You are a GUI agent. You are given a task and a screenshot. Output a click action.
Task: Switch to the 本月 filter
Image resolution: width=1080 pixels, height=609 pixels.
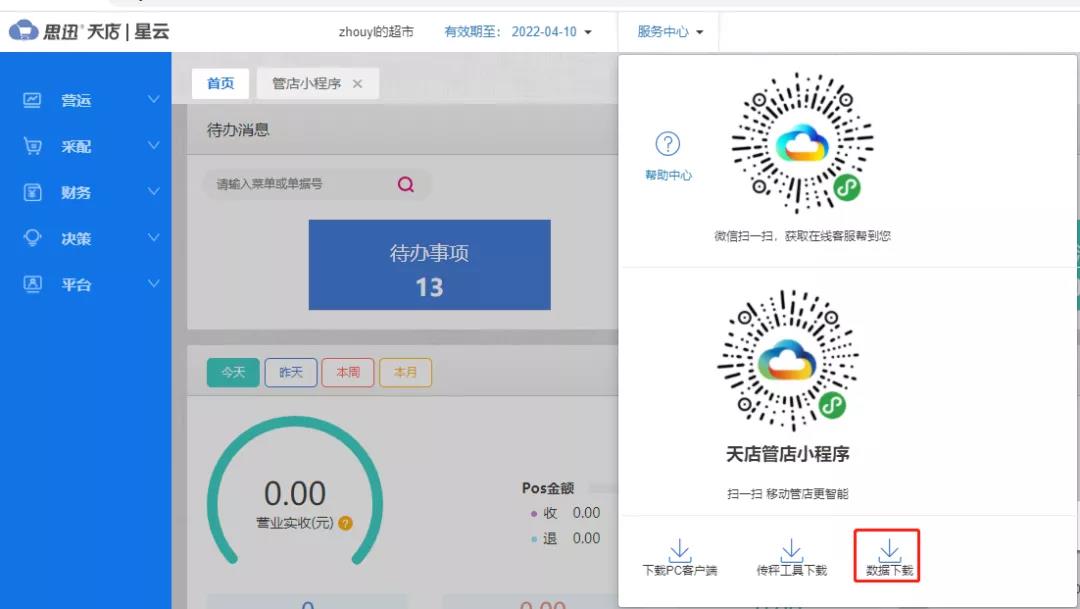(x=406, y=372)
